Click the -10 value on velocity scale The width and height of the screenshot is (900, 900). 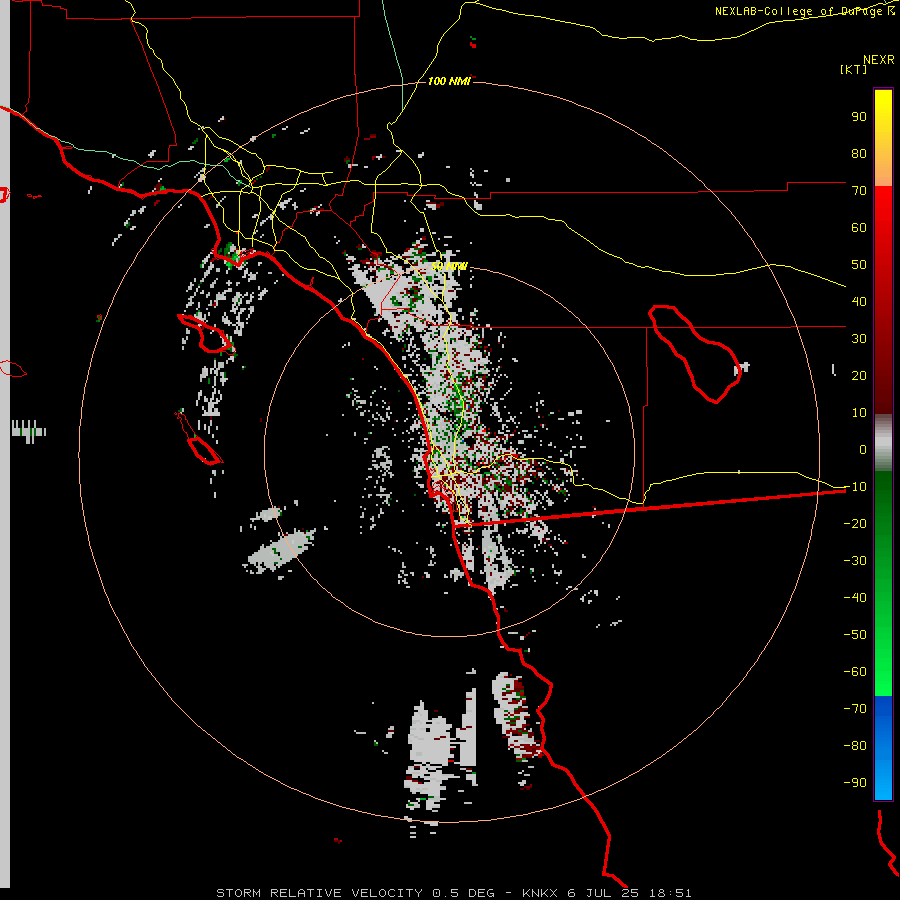(x=855, y=487)
